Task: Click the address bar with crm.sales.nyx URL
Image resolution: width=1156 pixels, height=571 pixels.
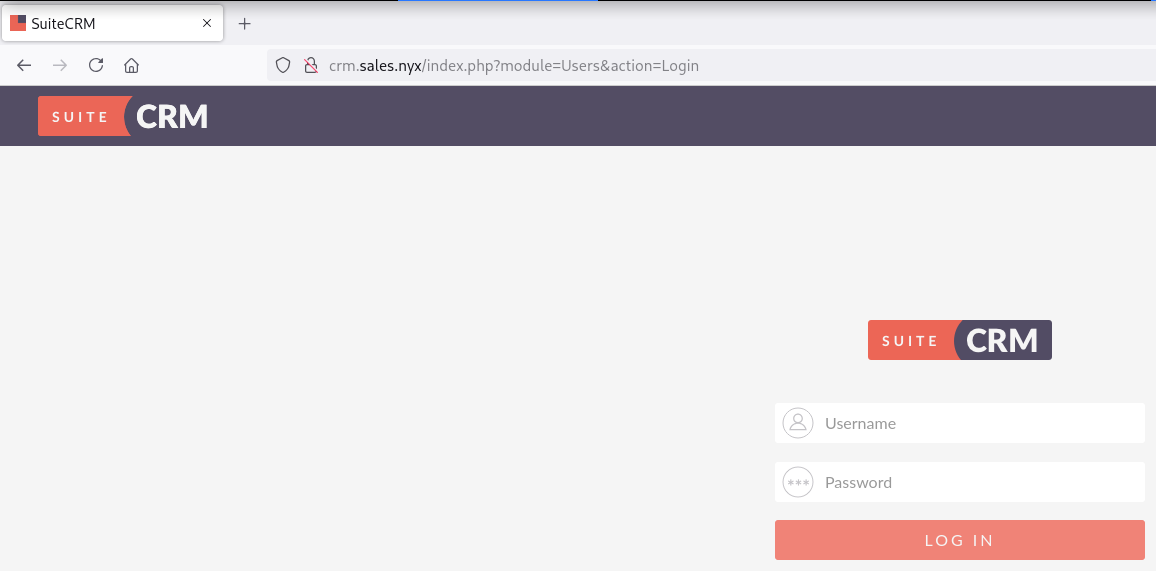Action: tap(600, 66)
